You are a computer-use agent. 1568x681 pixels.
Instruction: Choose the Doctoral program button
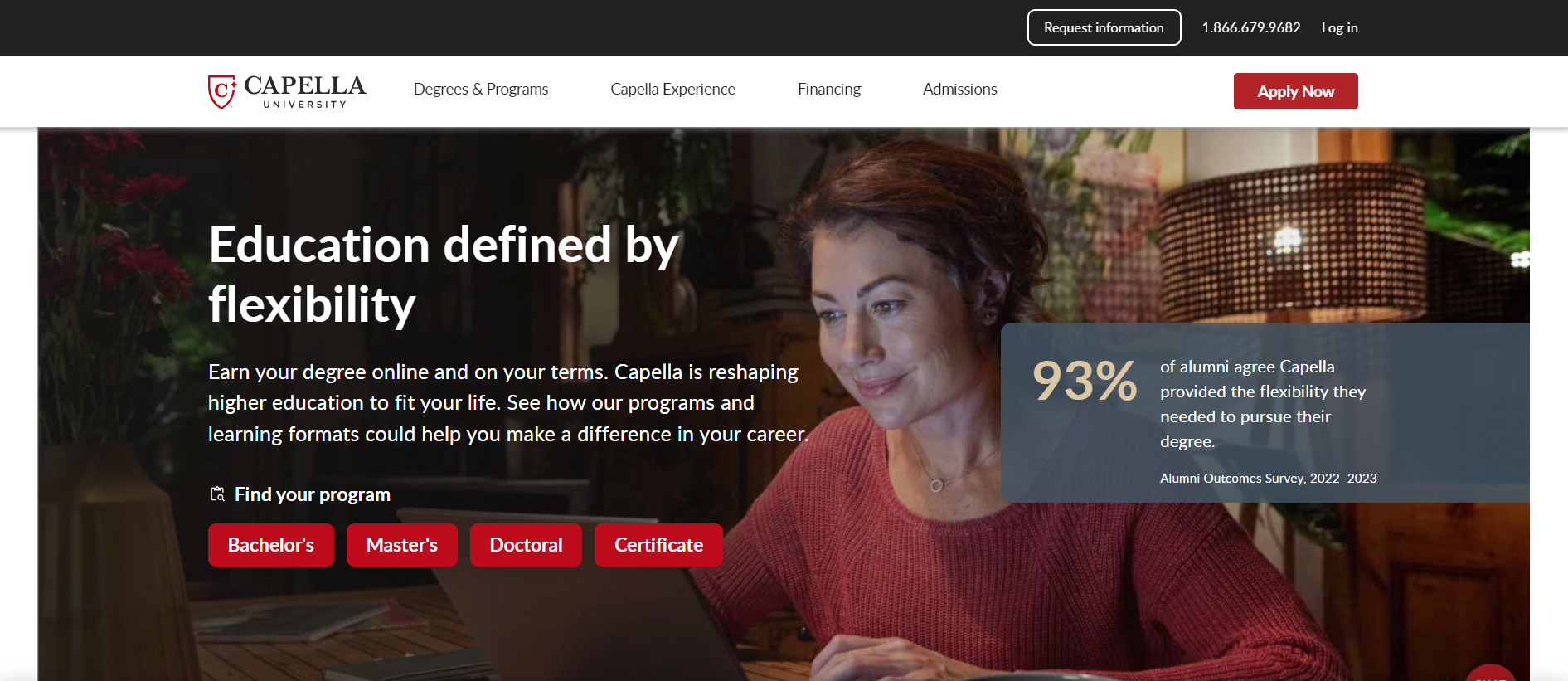click(526, 545)
